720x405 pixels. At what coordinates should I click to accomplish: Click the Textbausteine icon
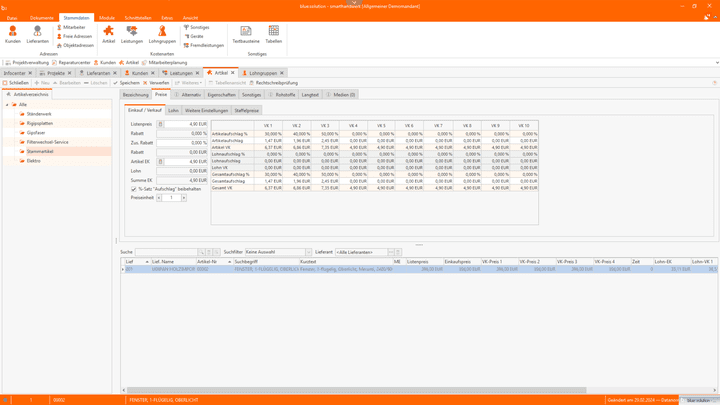[245, 34]
